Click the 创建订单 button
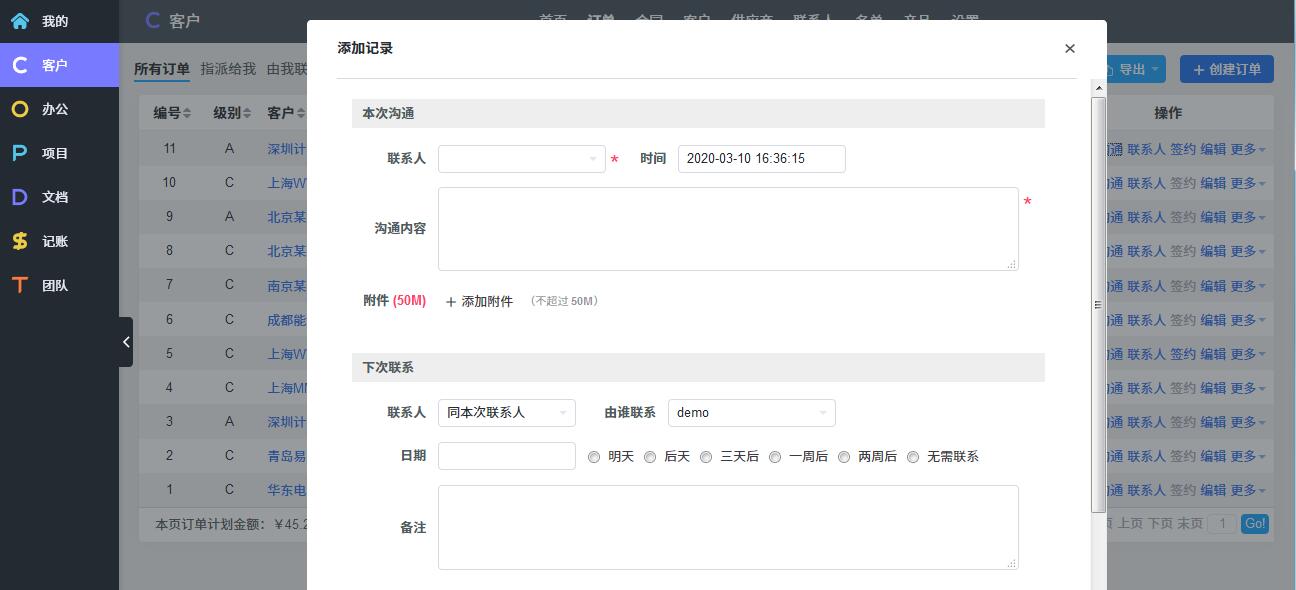1296x590 pixels. click(x=1227, y=69)
